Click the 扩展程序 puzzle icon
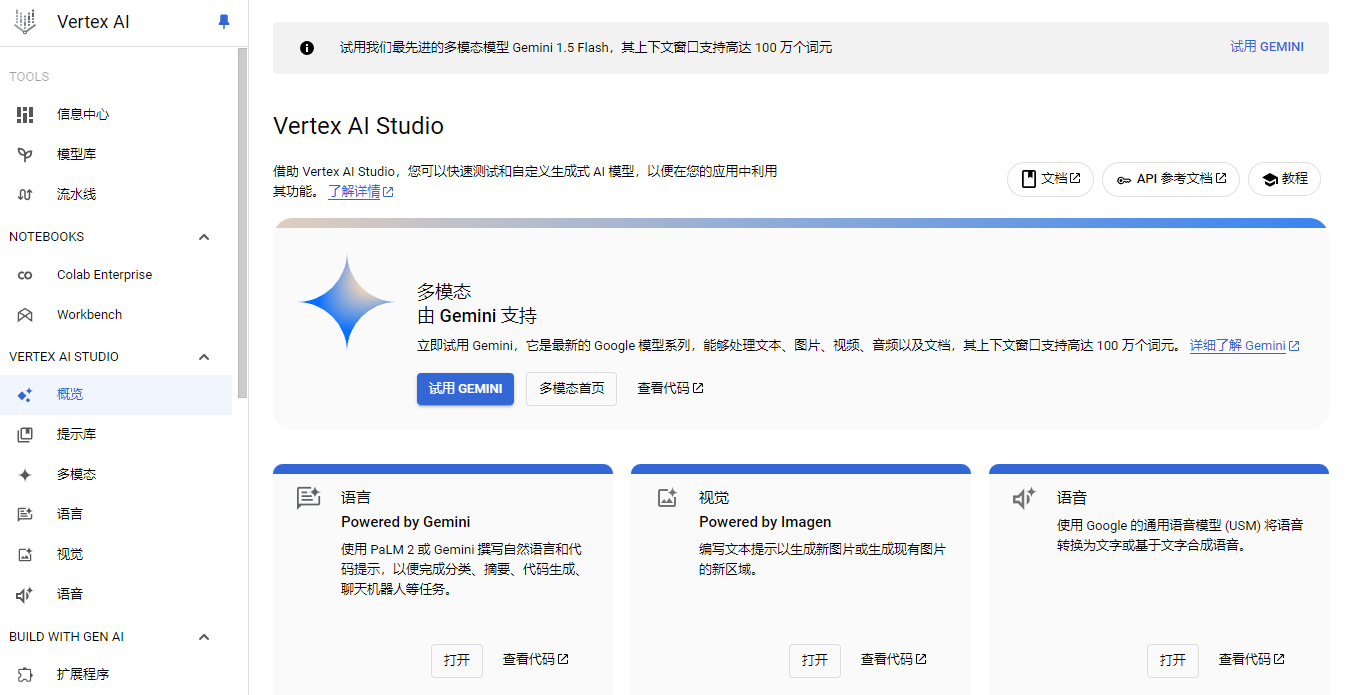The width and height of the screenshot is (1357, 695). [x=25, y=675]
